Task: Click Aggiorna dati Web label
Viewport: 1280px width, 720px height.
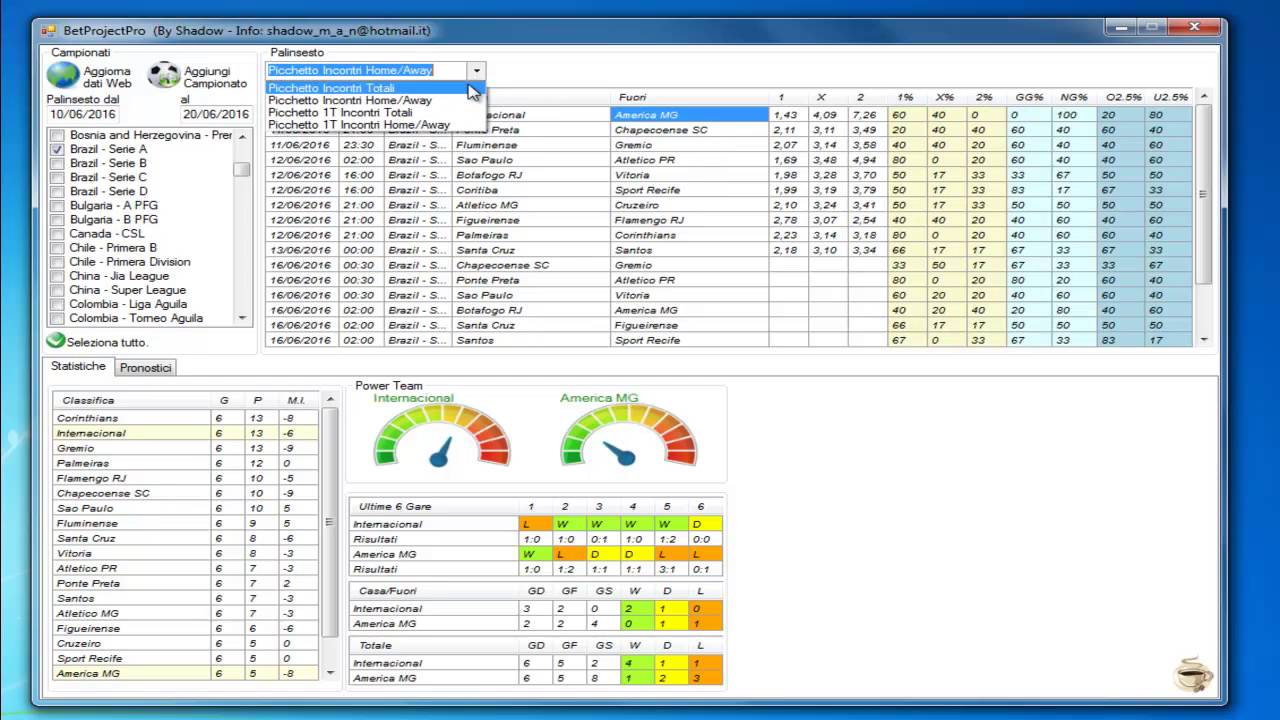Action: click(108, 77)
